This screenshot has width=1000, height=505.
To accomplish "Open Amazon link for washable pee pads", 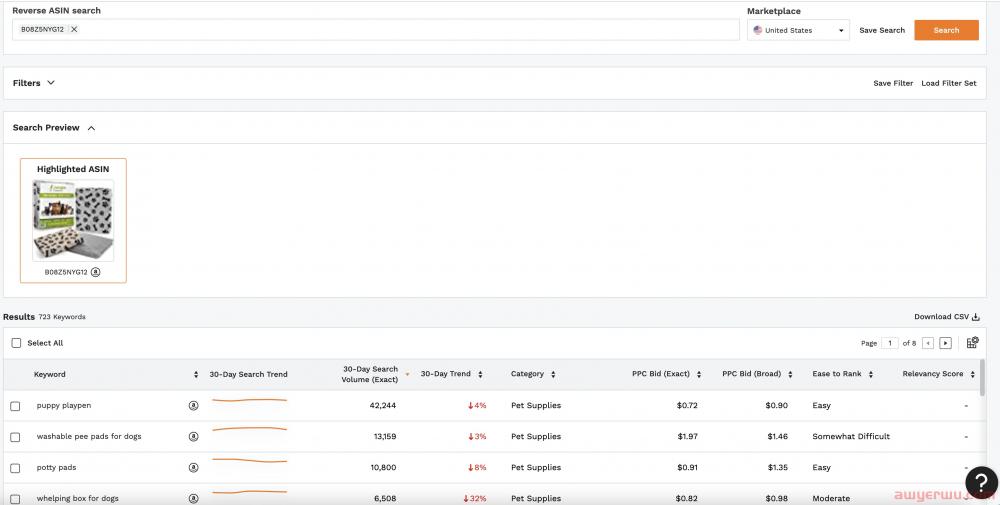I will (x=193, y=437).
